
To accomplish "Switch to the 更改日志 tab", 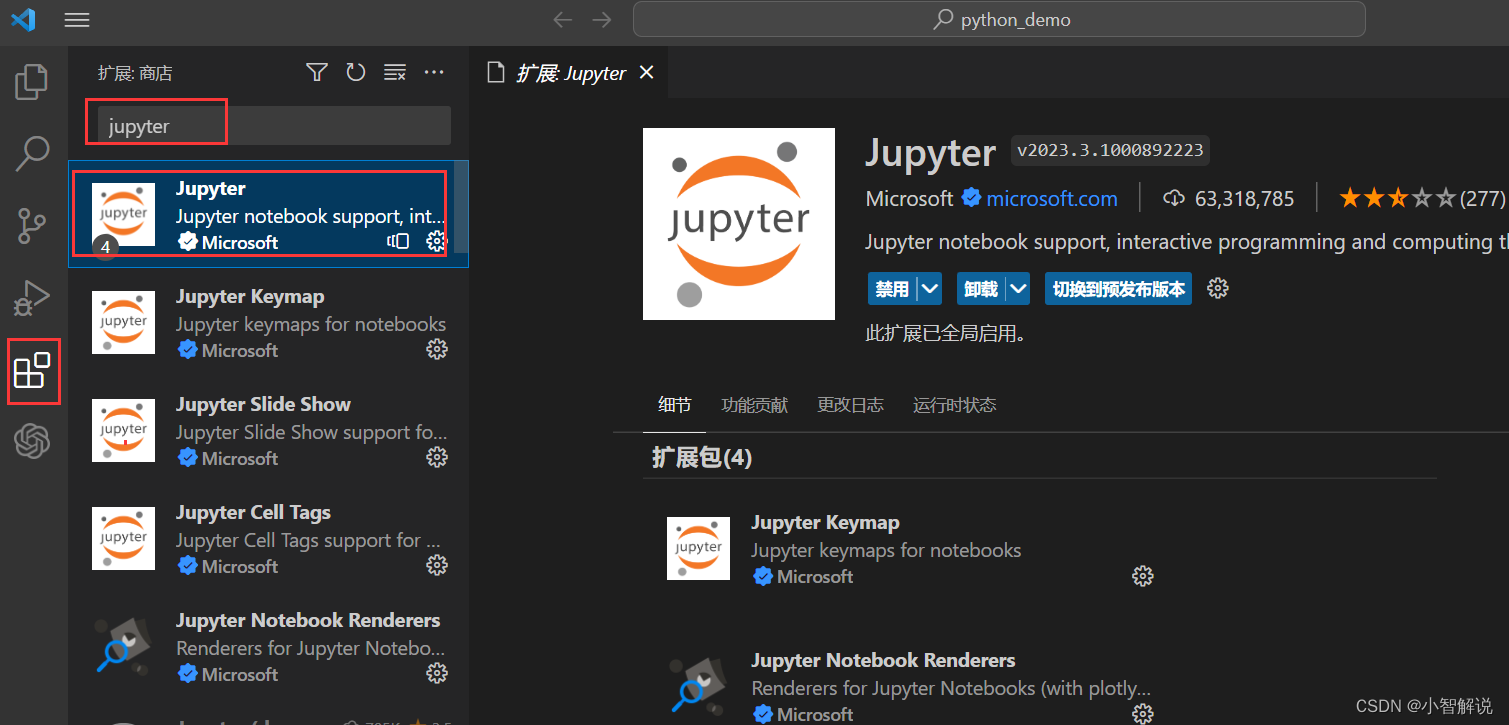I will (x=850, y=405).
